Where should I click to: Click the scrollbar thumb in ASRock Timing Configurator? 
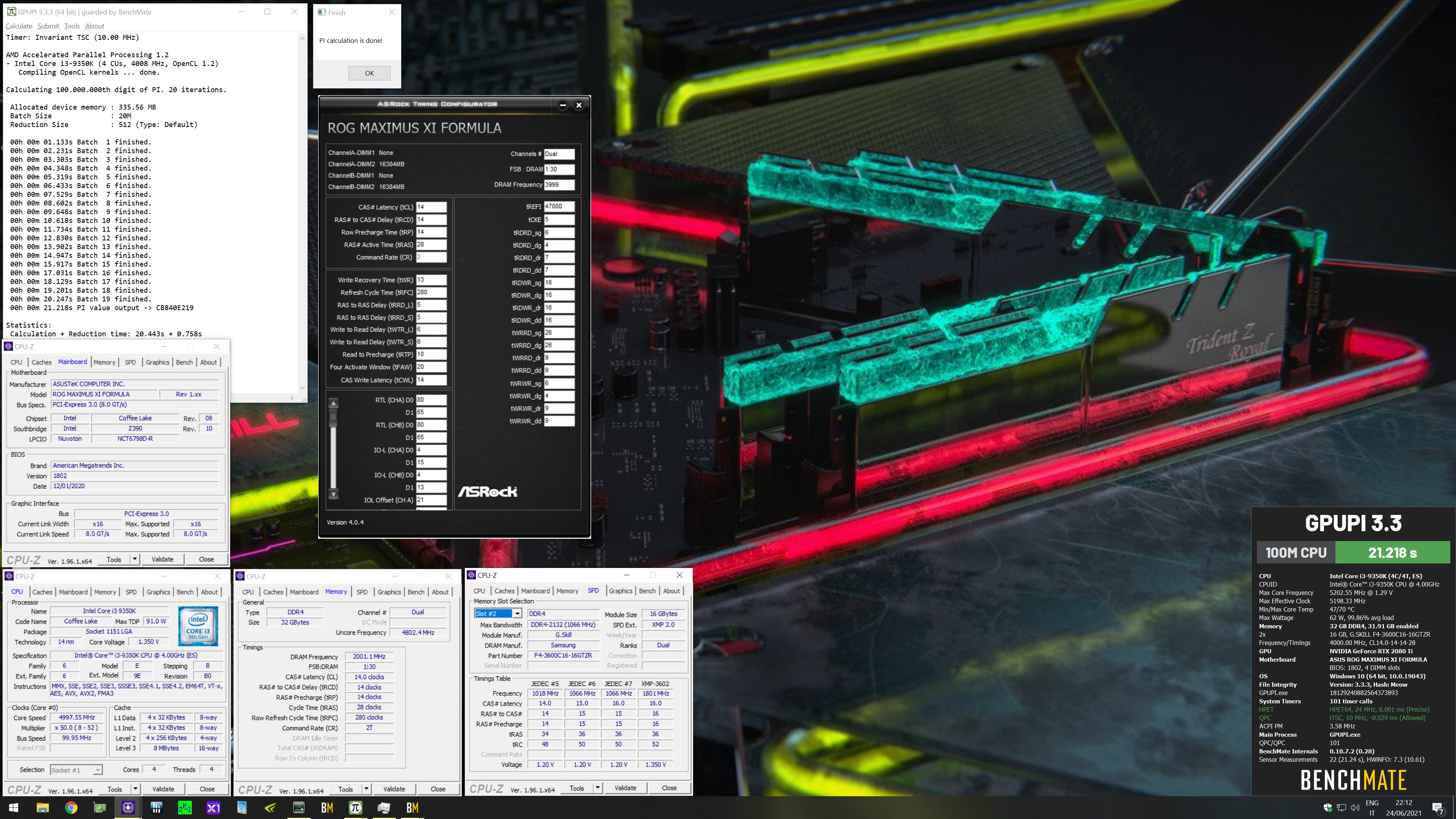[334, 418]
